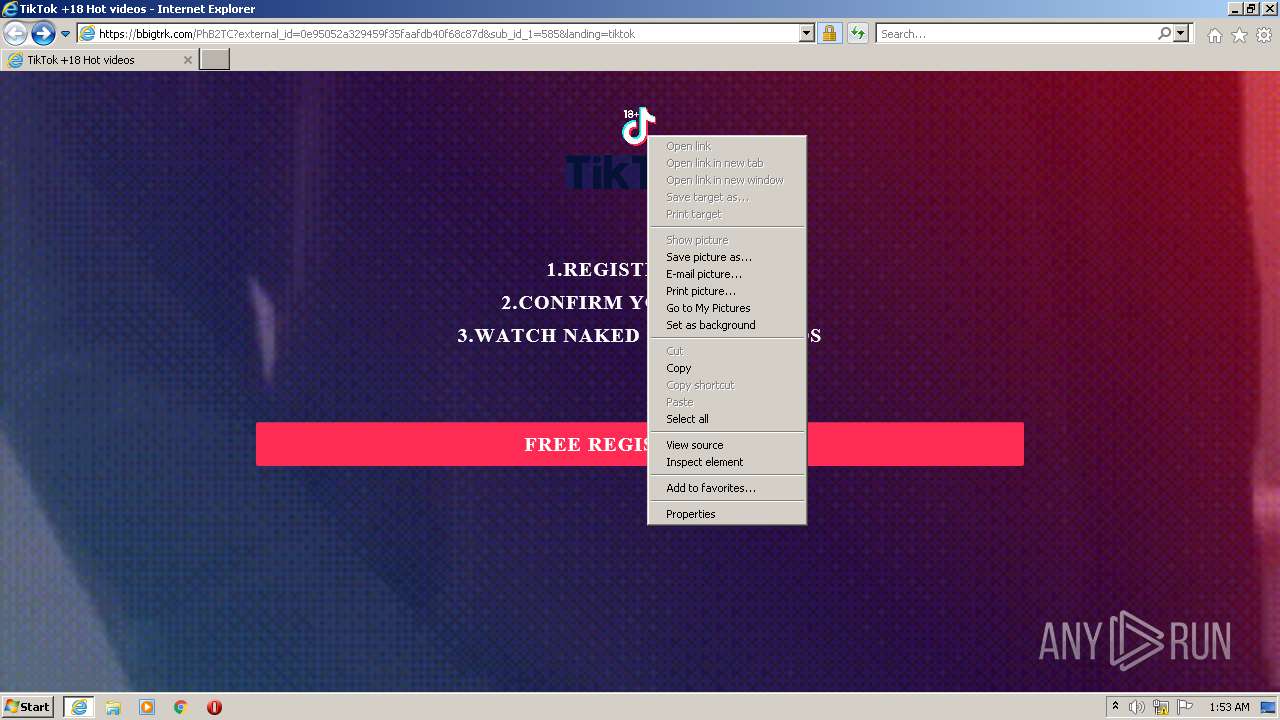The width and height of the screenshot is (1280, 720).
Task: Open the recent pages dropdown arrow
Action: tap(66, 34)
